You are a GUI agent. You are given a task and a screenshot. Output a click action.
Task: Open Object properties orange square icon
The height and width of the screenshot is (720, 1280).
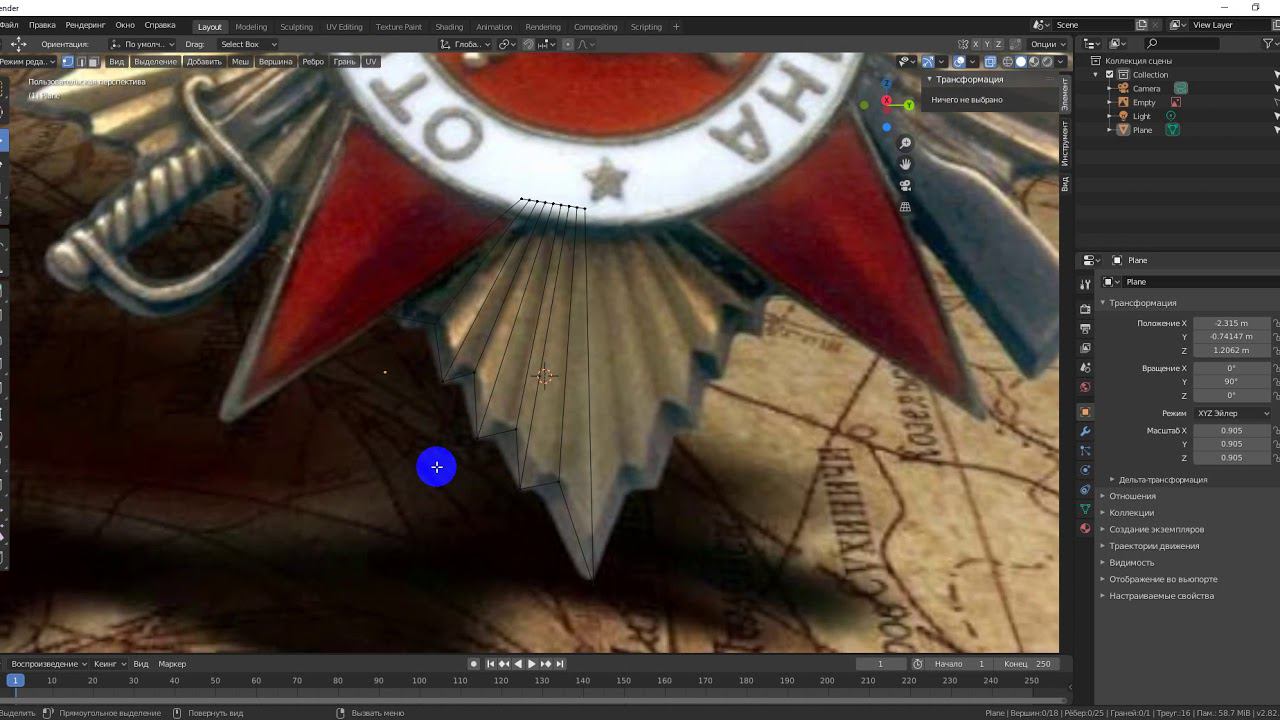(x=1085, y=412)
